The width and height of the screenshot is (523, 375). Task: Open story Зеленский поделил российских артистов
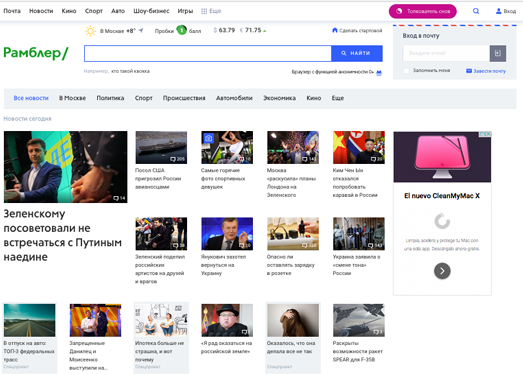pyautogui.click(x=160, y=269)
